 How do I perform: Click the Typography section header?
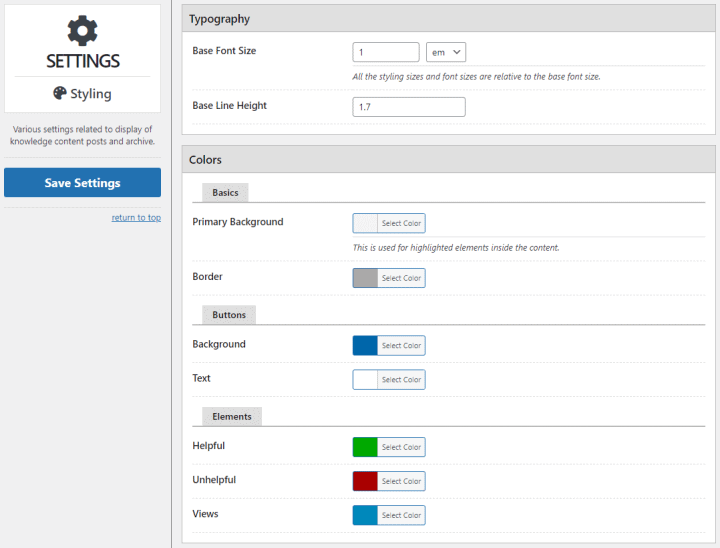coord(449,19)
